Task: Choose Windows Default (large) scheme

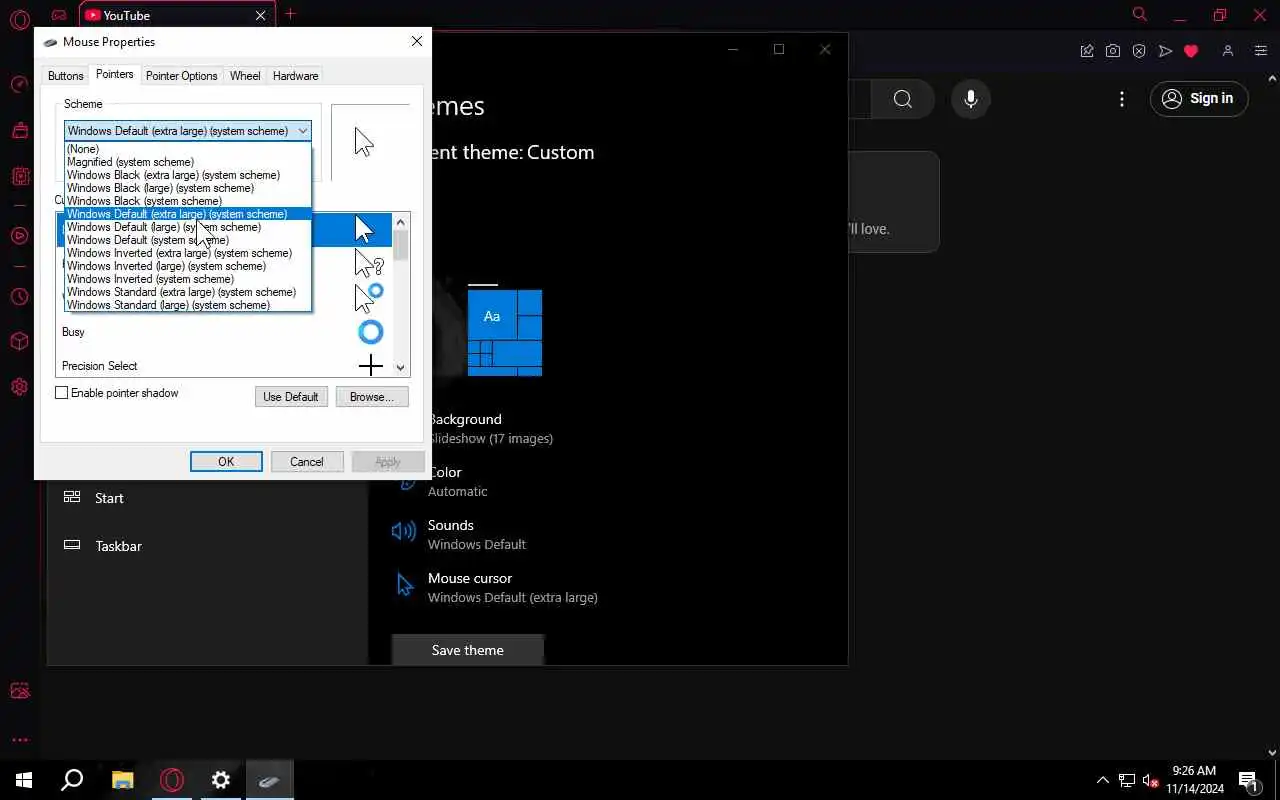Action: tap(188, 227)
